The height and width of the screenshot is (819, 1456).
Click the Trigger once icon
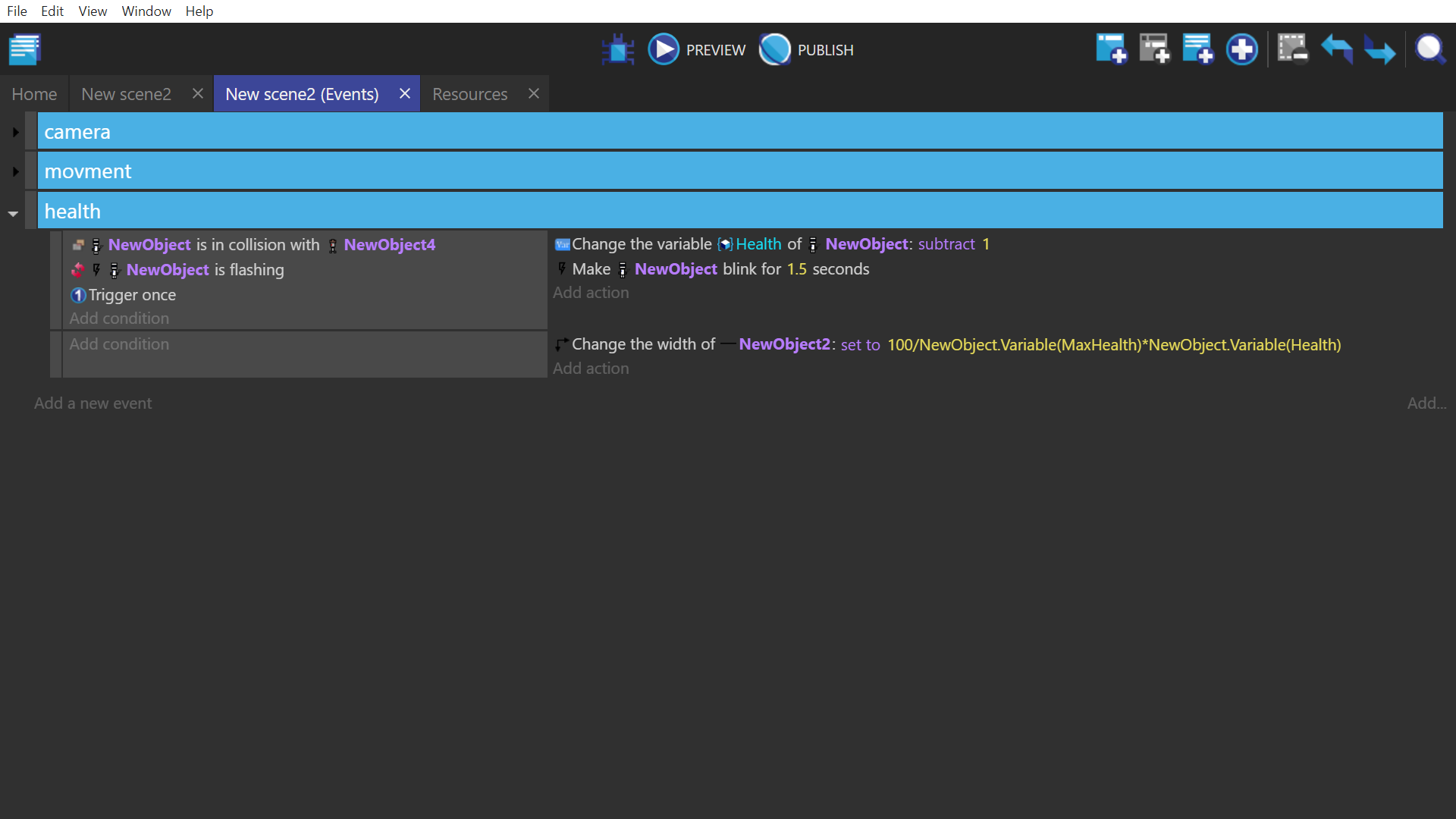click(x=78, y=295)
